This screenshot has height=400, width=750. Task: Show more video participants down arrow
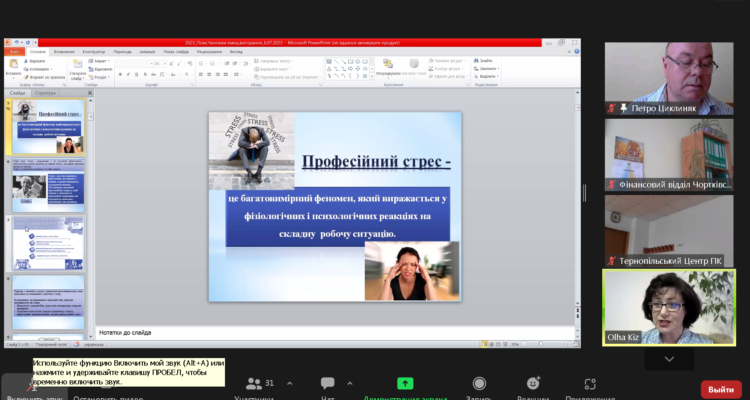pyautogui.click(x=669, y=359)
